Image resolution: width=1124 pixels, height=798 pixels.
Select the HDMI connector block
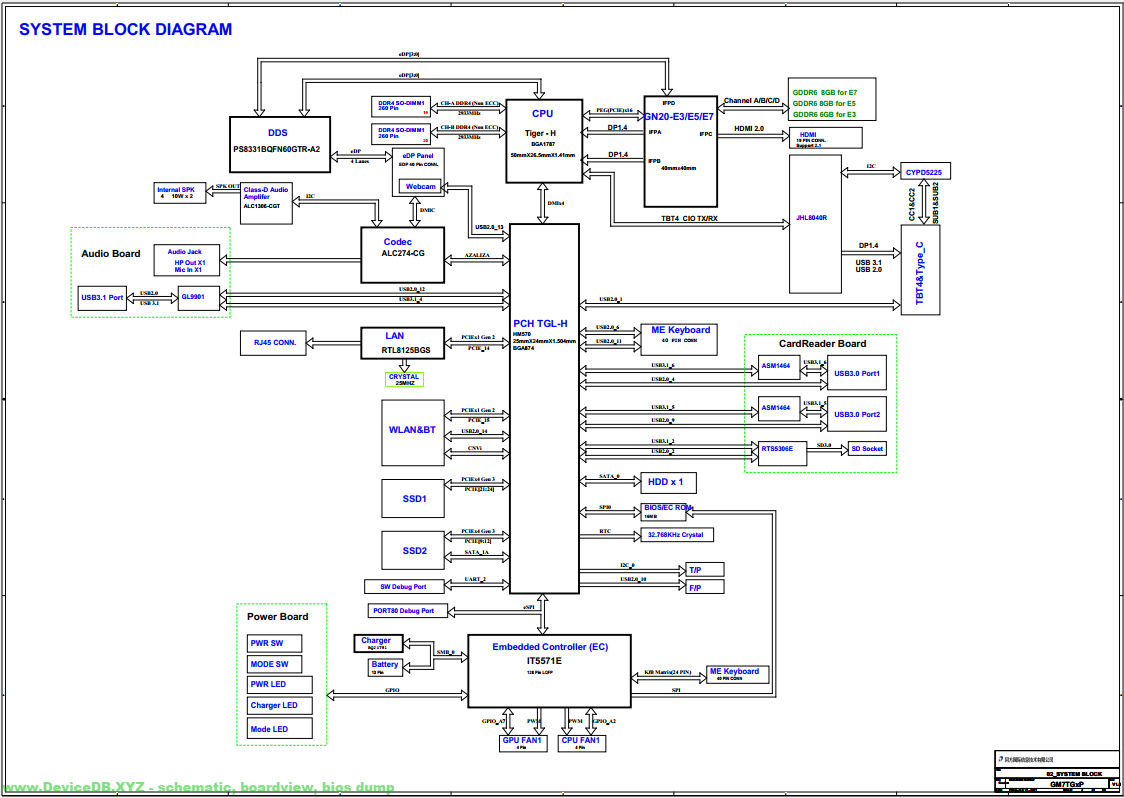tap(824, 137)
